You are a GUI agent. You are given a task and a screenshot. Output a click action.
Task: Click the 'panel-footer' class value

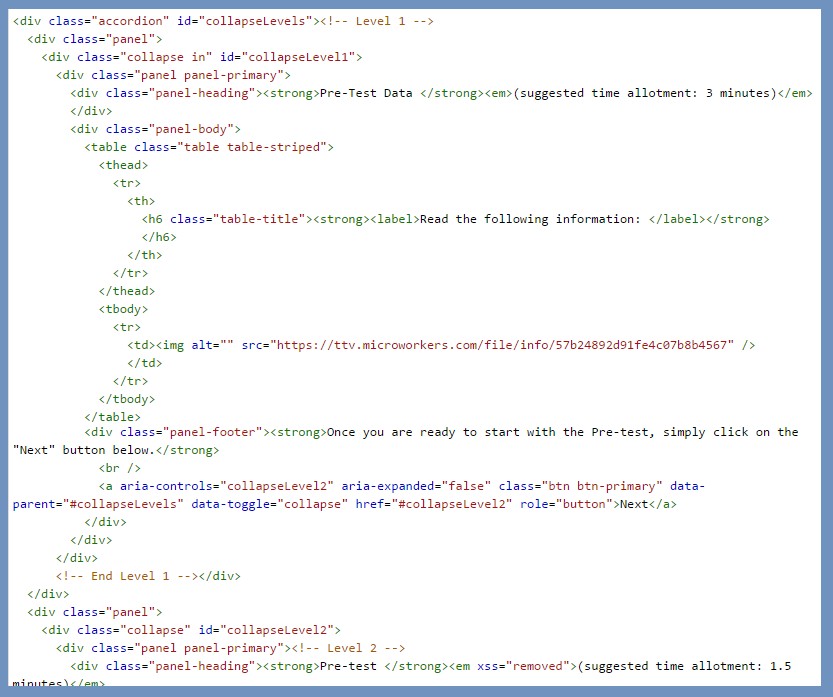(212, 432)
